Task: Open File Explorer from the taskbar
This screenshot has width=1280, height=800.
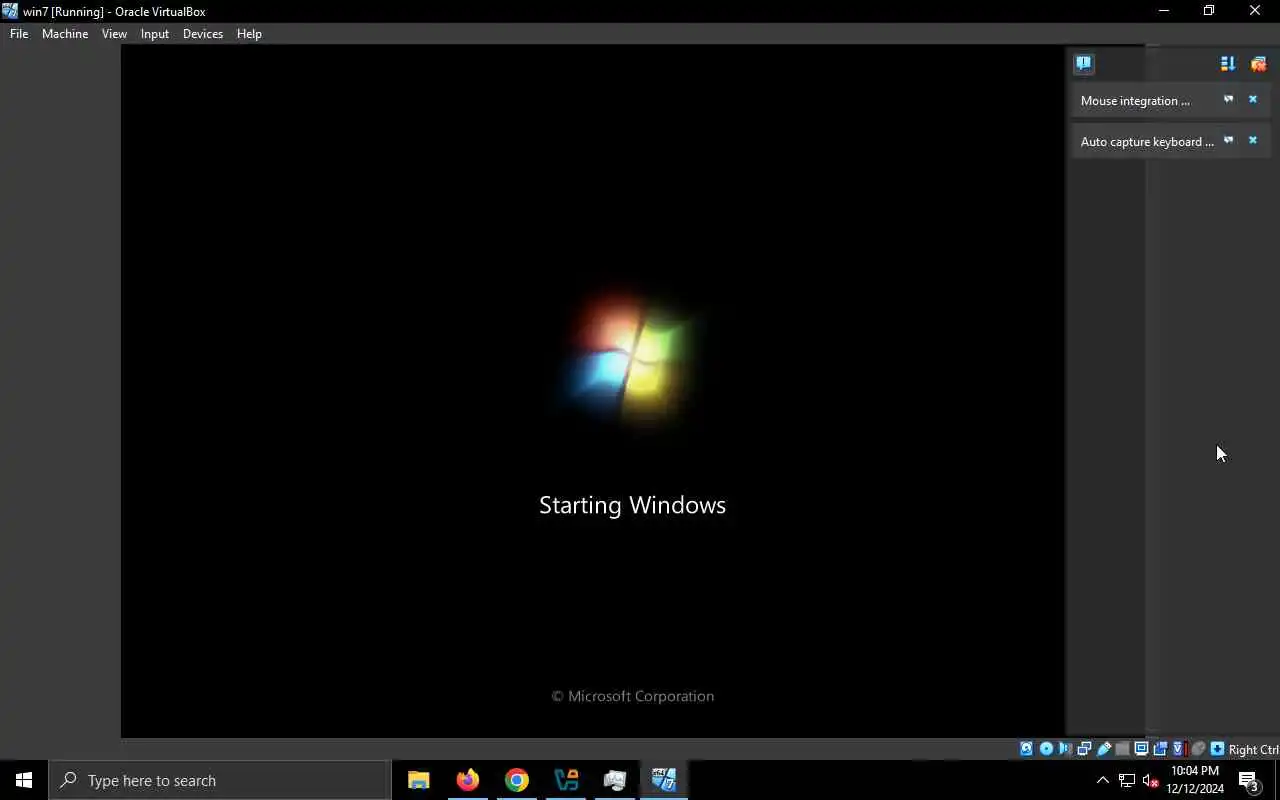Action: [418, 780]
